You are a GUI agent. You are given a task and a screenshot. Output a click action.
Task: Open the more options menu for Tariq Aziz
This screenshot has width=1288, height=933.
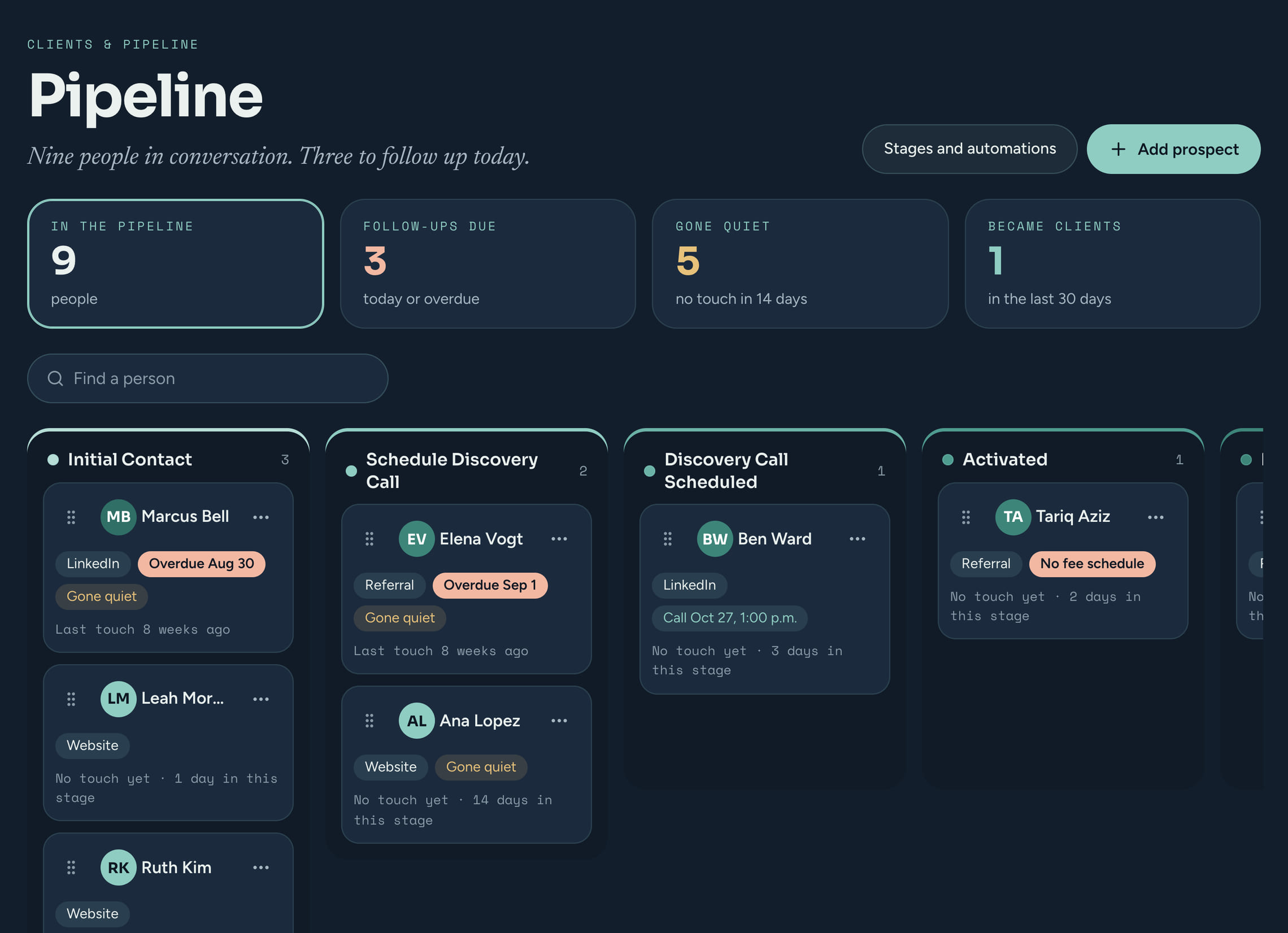point(1155,517)
